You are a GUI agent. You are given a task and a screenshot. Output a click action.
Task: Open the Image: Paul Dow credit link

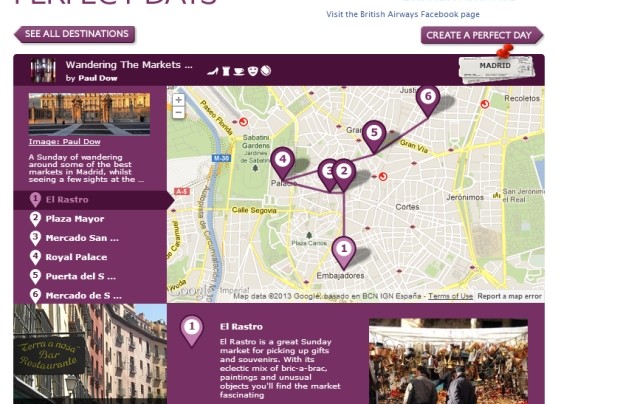pos(64,142)
